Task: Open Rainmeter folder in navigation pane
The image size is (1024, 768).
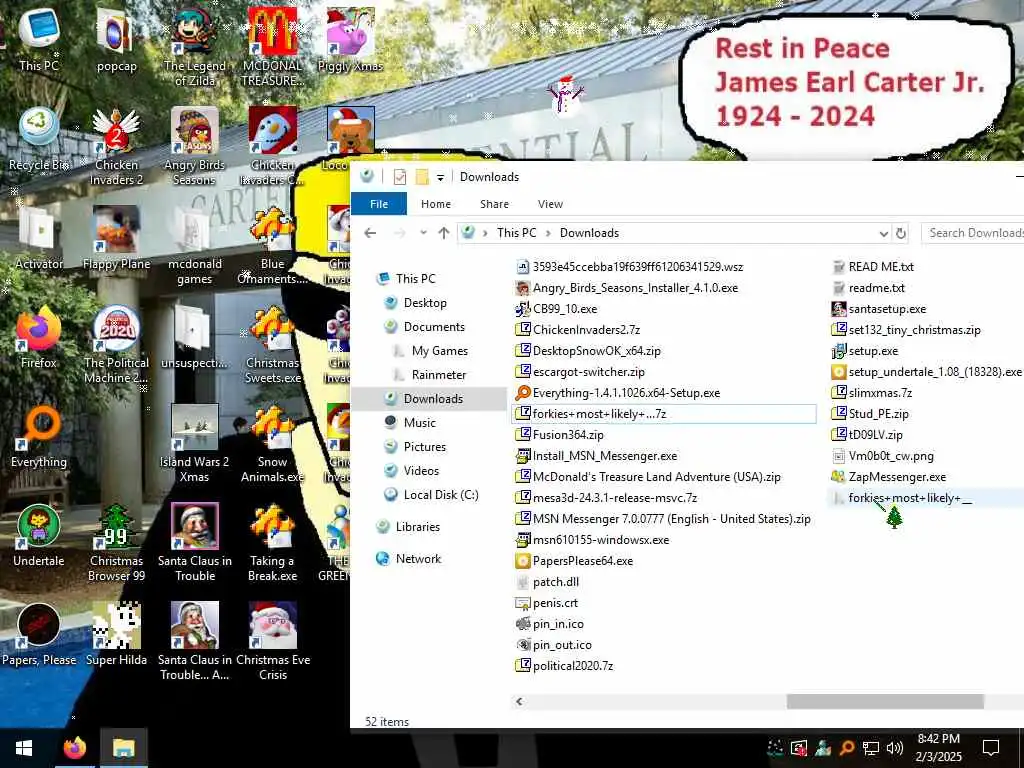Action: coord(439,375)
